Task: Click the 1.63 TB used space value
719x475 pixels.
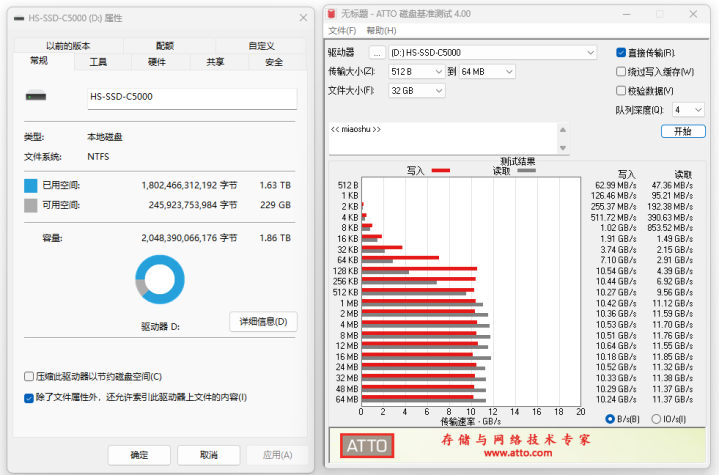Action: point(275,185)
